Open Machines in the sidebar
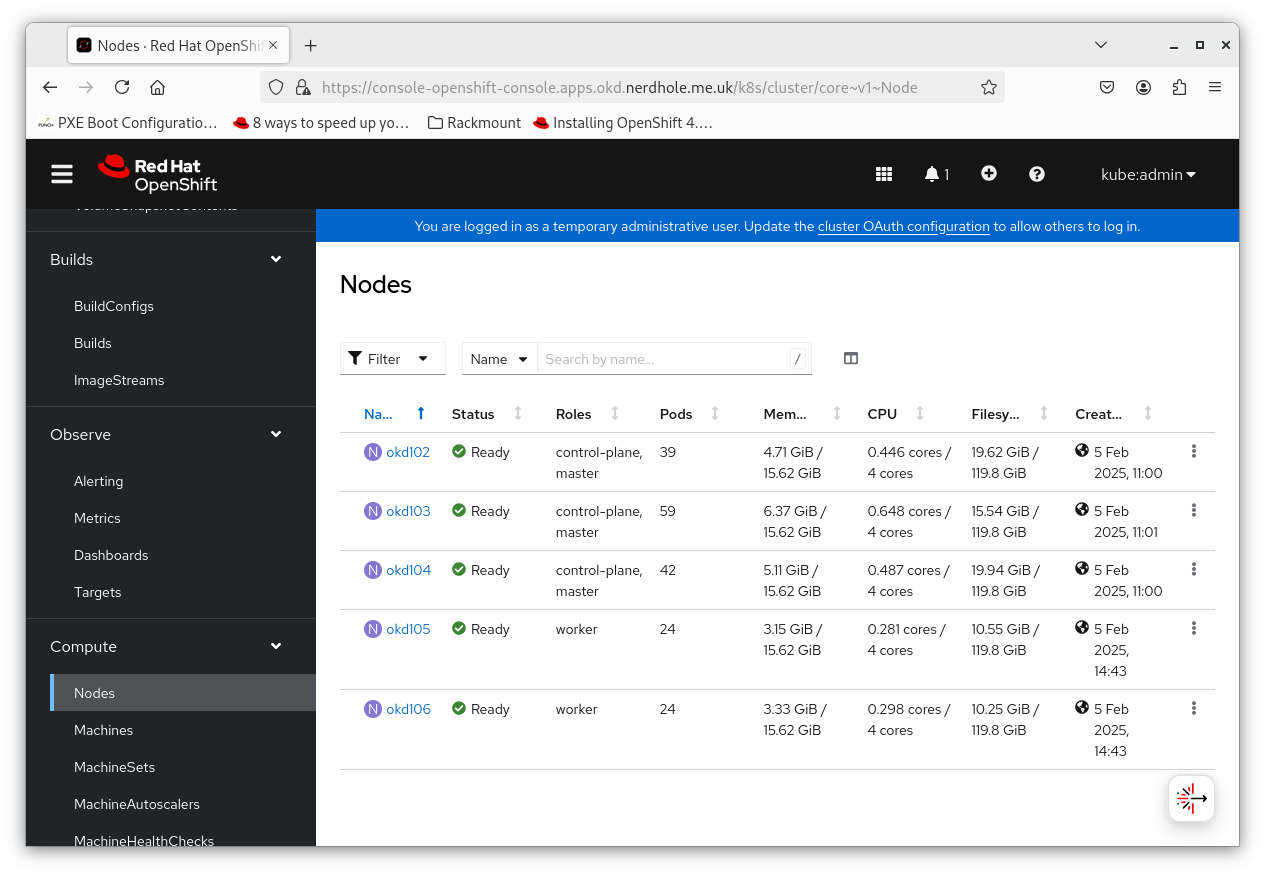Image resolution: width=1265 pixels, height=875 pixels. [103, 730]
